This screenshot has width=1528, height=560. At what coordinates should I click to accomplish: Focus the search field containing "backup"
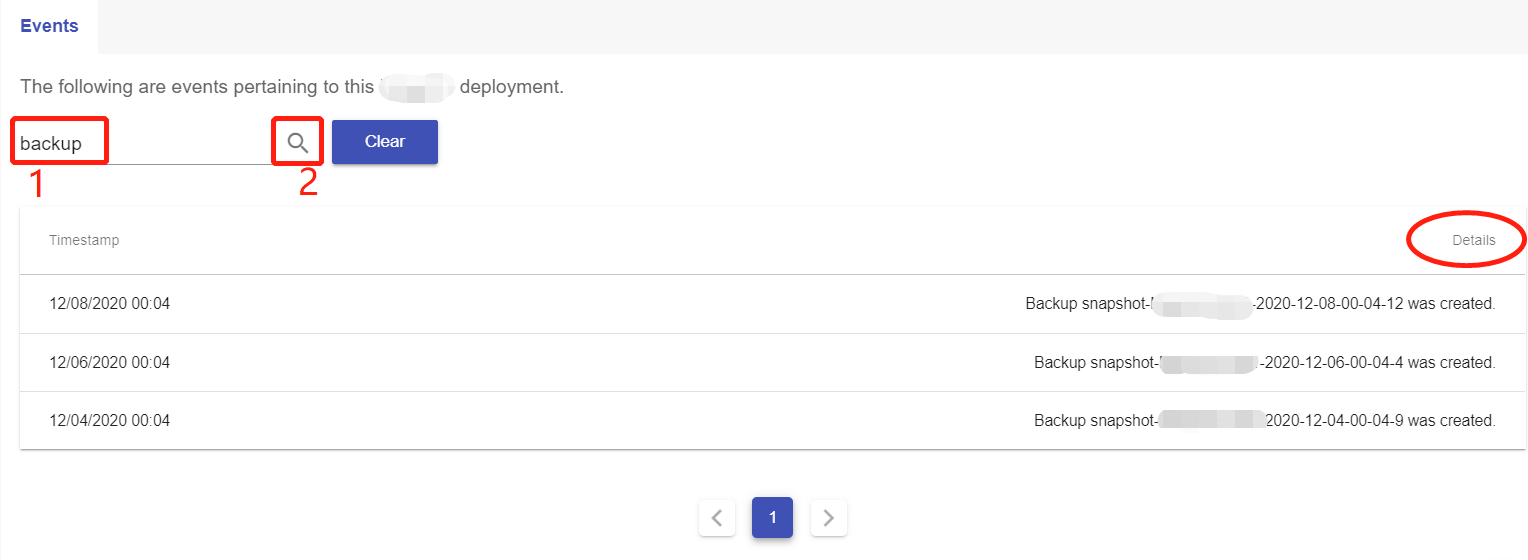140,143
